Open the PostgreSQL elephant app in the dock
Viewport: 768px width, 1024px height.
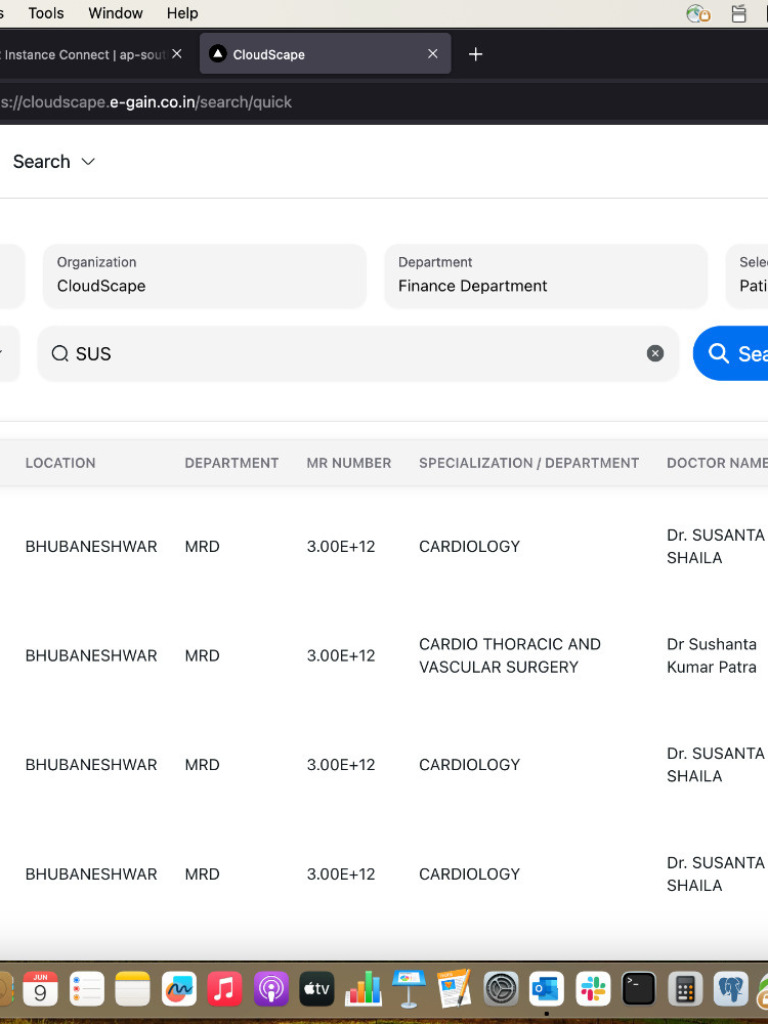(731, 989)
